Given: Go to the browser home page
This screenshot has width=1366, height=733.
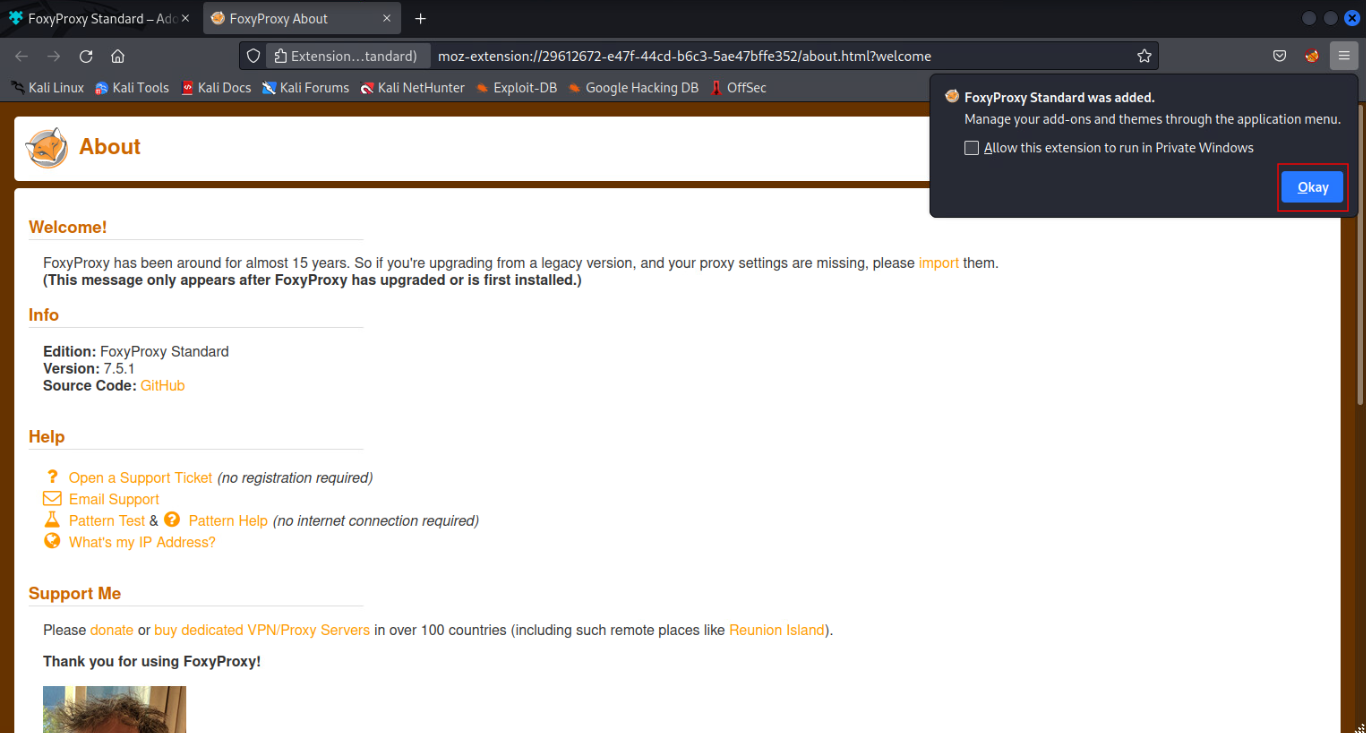Looking at the screenshot, I should click(x=118, y=56).
